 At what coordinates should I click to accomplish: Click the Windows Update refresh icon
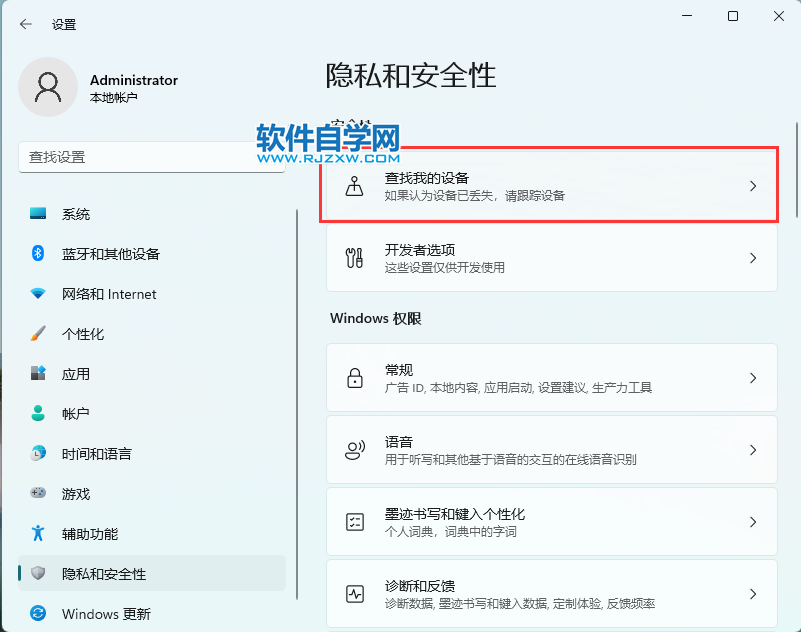pos(38,613)
